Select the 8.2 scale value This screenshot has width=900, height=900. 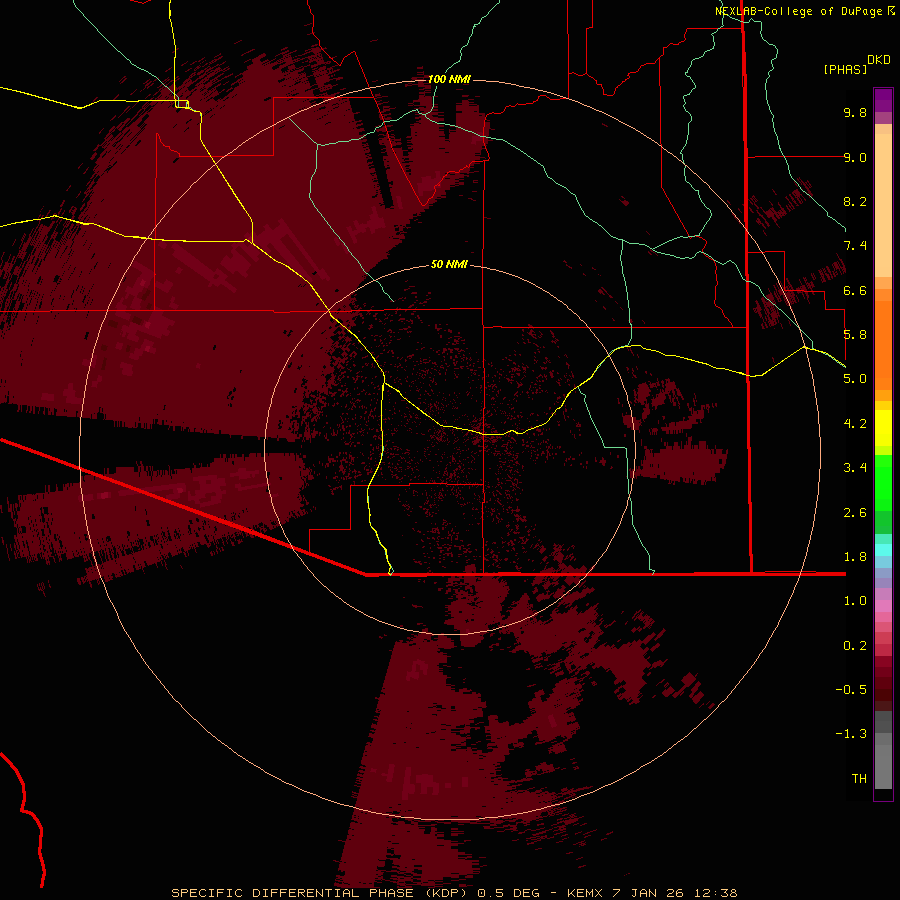pyautogui.click(x=855, y=201)
